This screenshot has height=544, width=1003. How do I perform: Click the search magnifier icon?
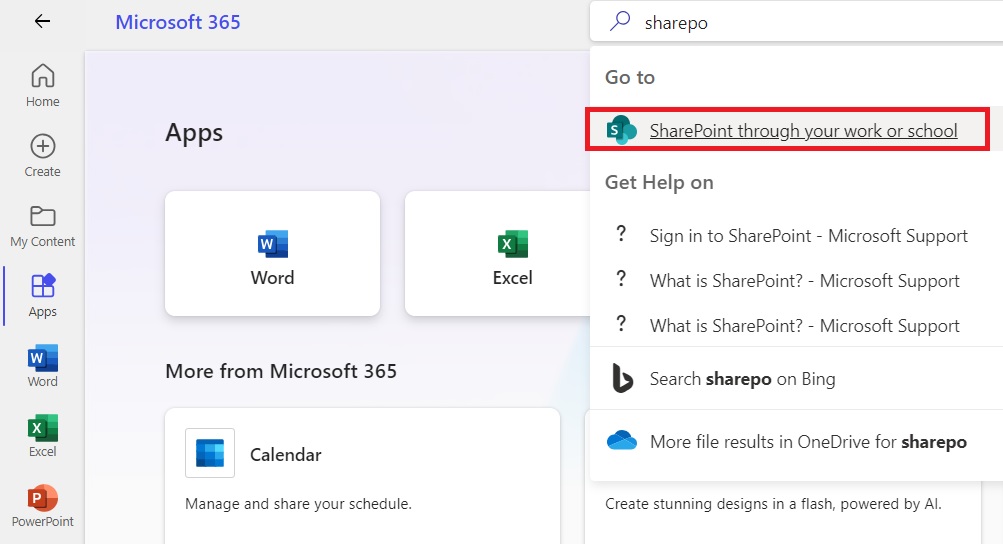click(x=620, y=21)
